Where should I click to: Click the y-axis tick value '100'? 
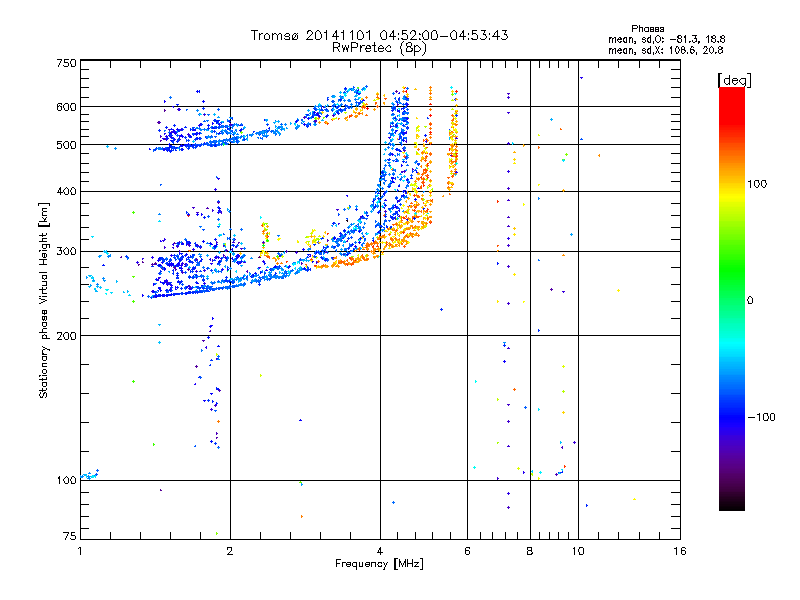coord(67,480)
